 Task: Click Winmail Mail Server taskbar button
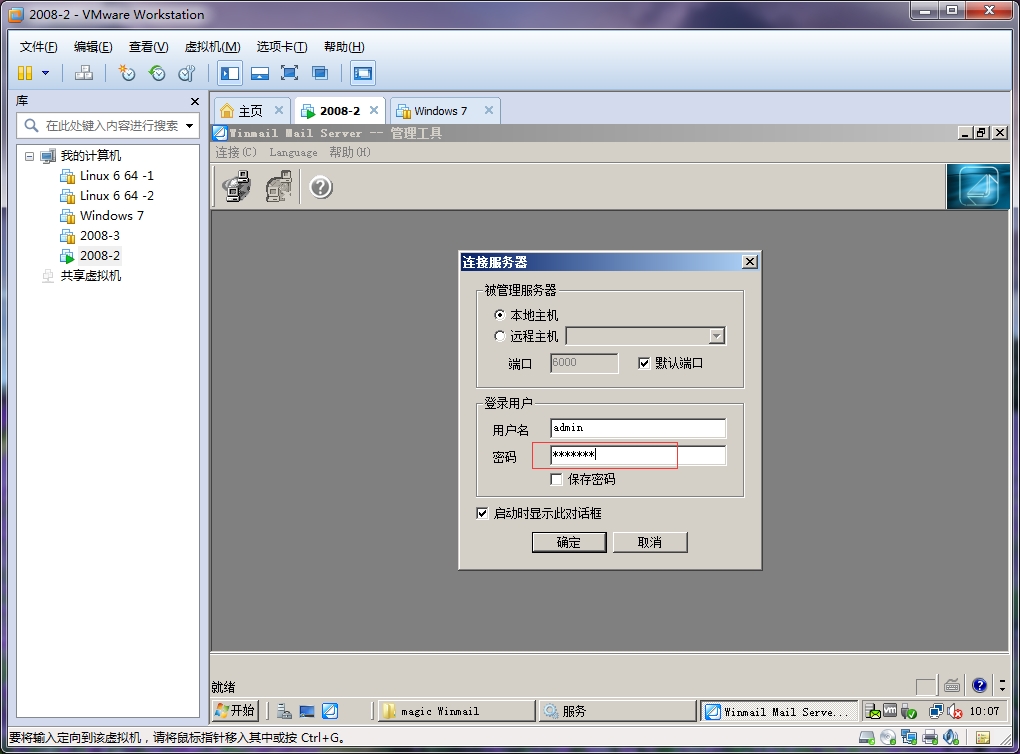(x=779, y=712)
